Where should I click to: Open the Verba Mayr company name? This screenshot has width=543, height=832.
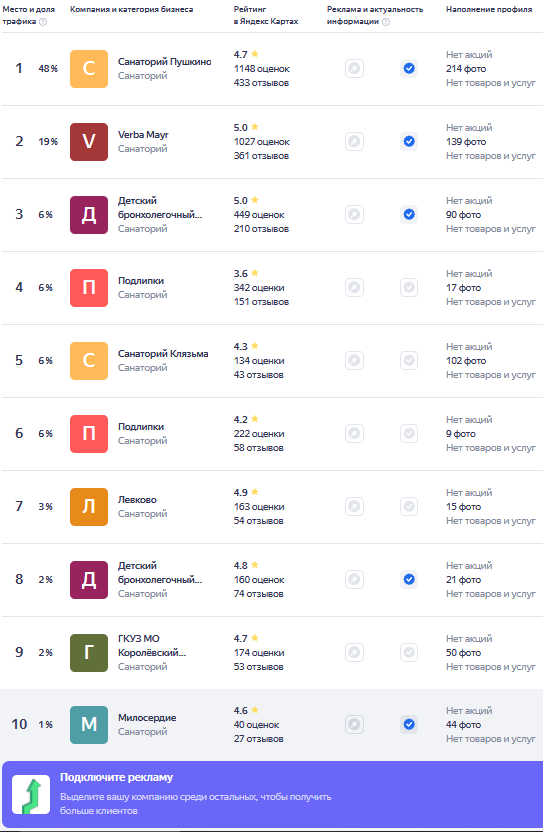click(143, 135)
